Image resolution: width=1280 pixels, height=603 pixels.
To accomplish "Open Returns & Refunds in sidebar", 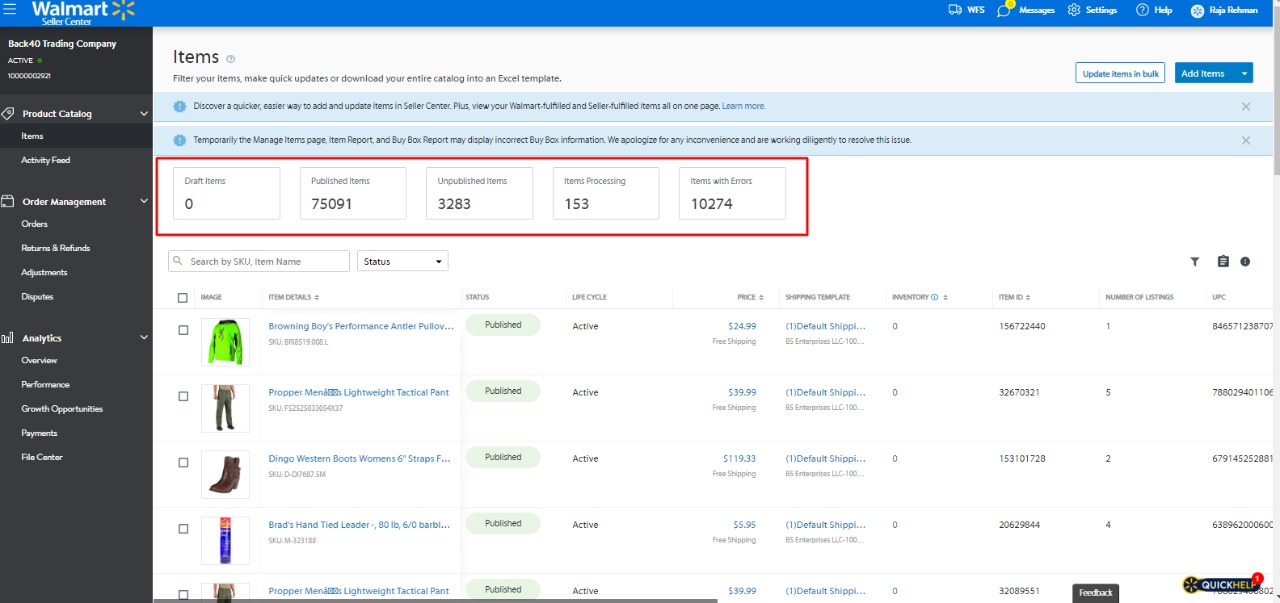I will (x=56, y=248).
